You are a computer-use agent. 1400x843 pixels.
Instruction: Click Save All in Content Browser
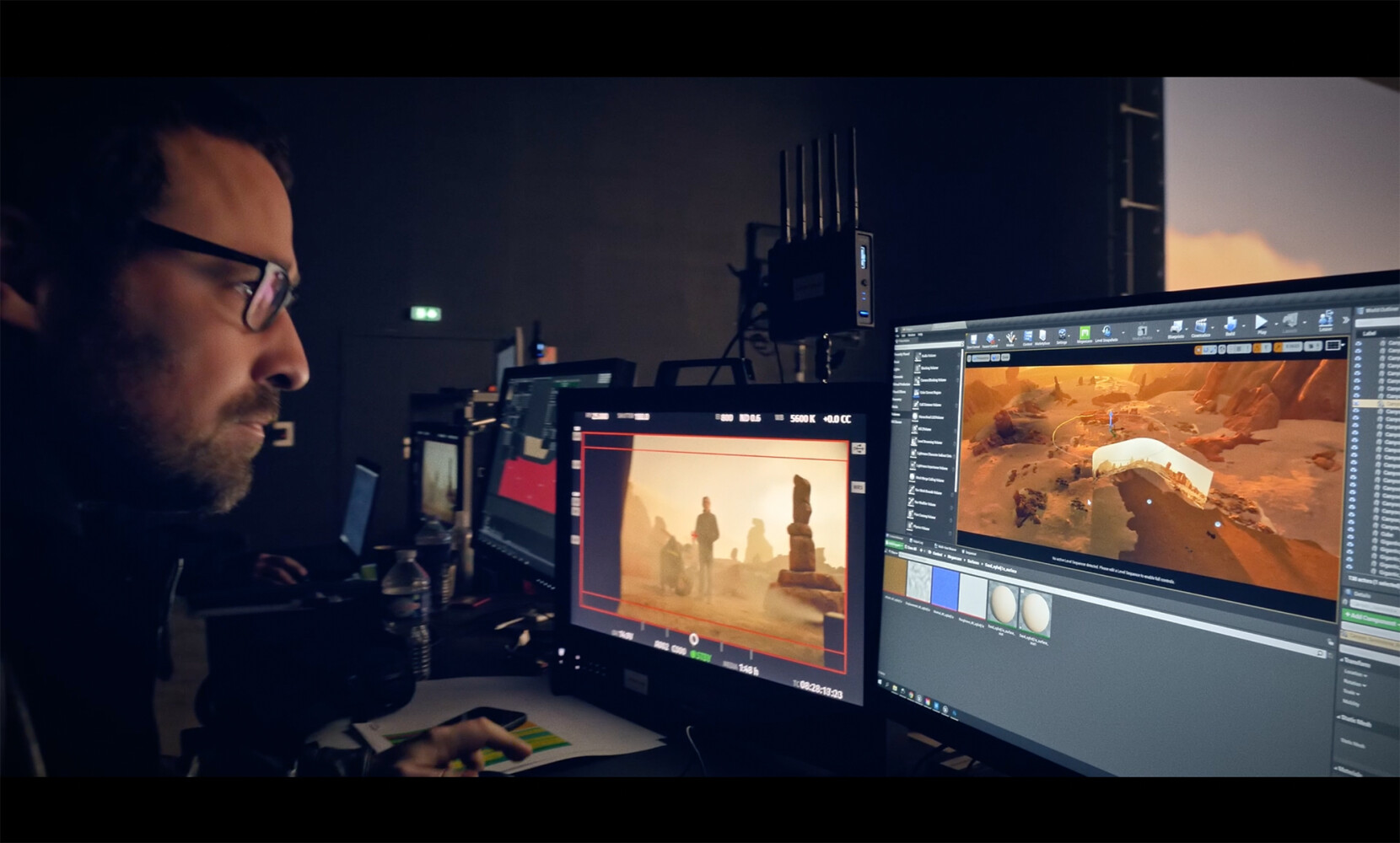click(x=911, y=548)
